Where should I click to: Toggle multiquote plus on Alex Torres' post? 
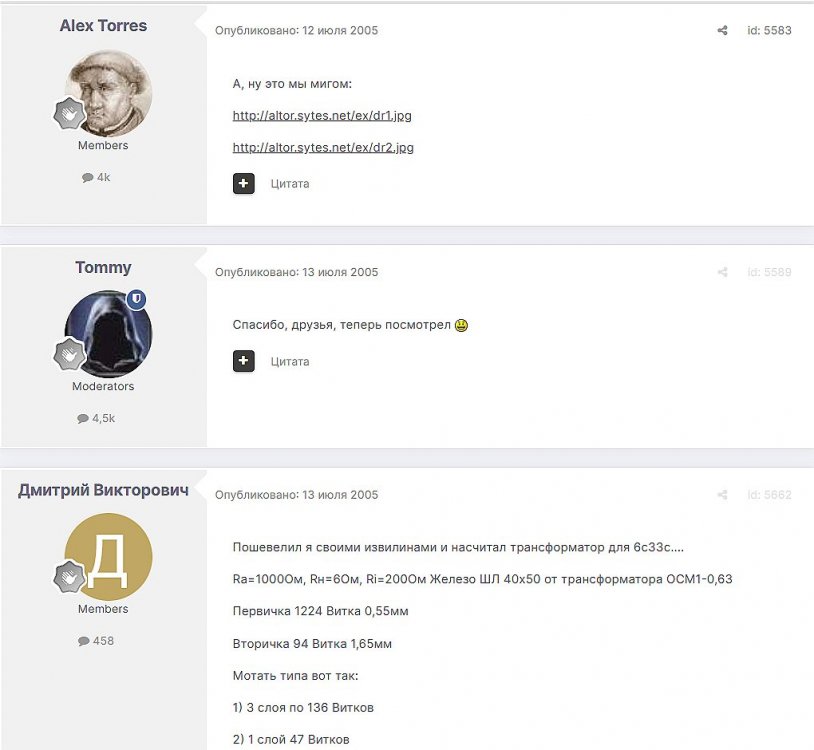pyautogui.click(x=243, y=183)
